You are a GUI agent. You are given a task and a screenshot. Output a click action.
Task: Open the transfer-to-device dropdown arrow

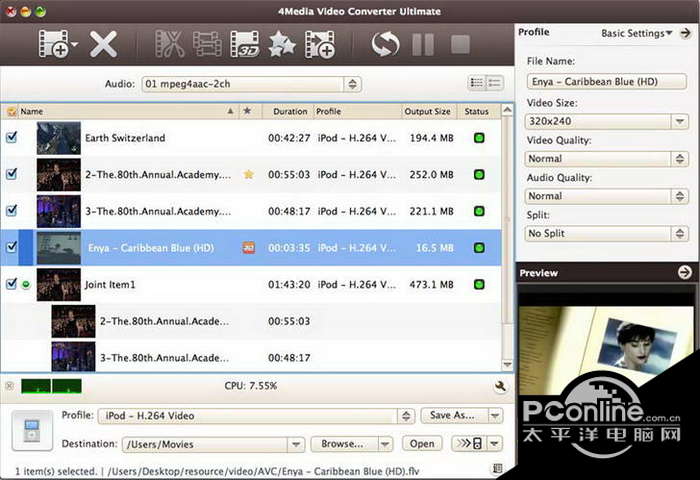tap(495, 443)
